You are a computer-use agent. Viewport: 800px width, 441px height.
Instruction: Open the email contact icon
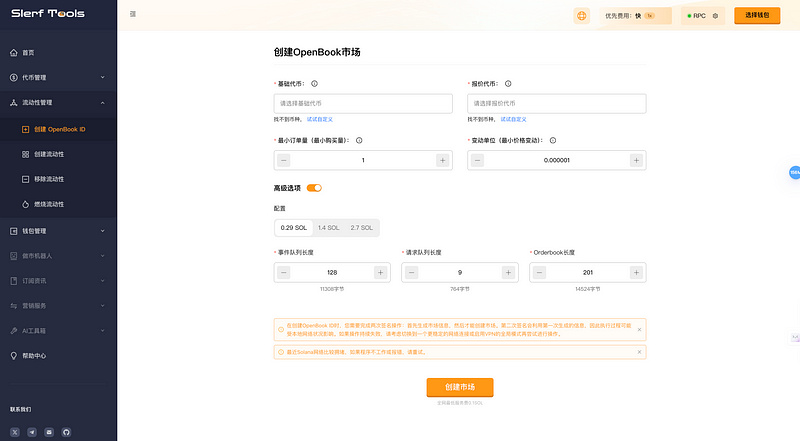[49, 432]
